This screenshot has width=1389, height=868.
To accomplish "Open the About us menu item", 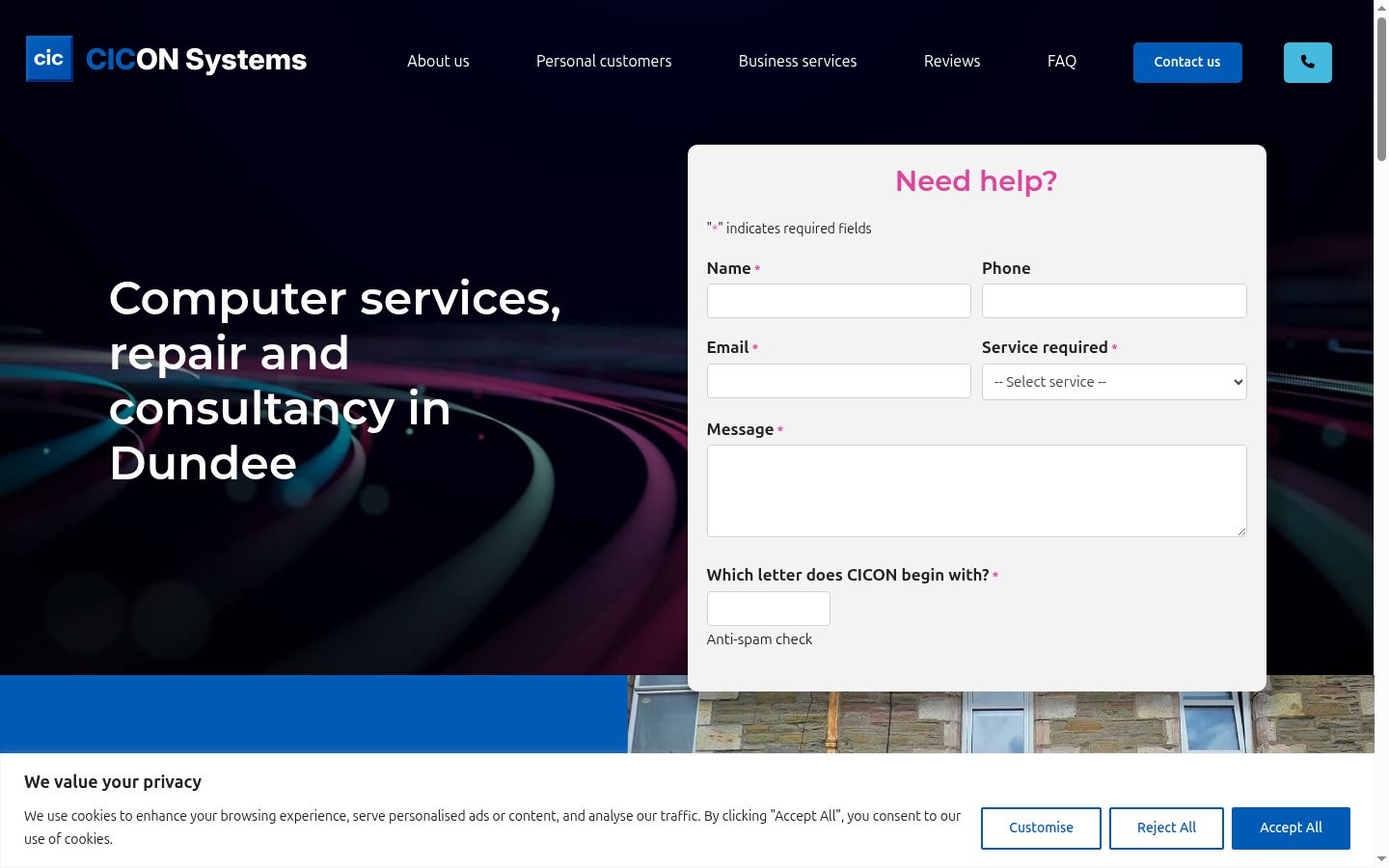I will point(438,61).
